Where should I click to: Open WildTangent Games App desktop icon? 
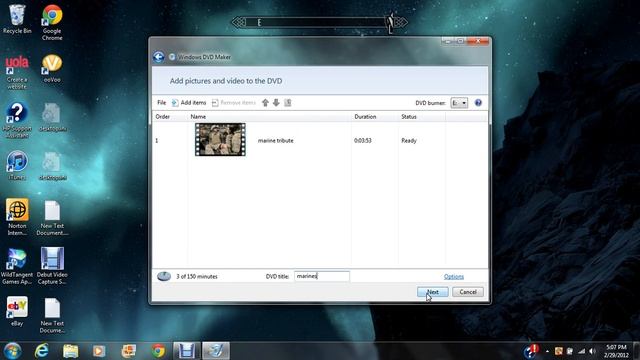click(17, 266)
